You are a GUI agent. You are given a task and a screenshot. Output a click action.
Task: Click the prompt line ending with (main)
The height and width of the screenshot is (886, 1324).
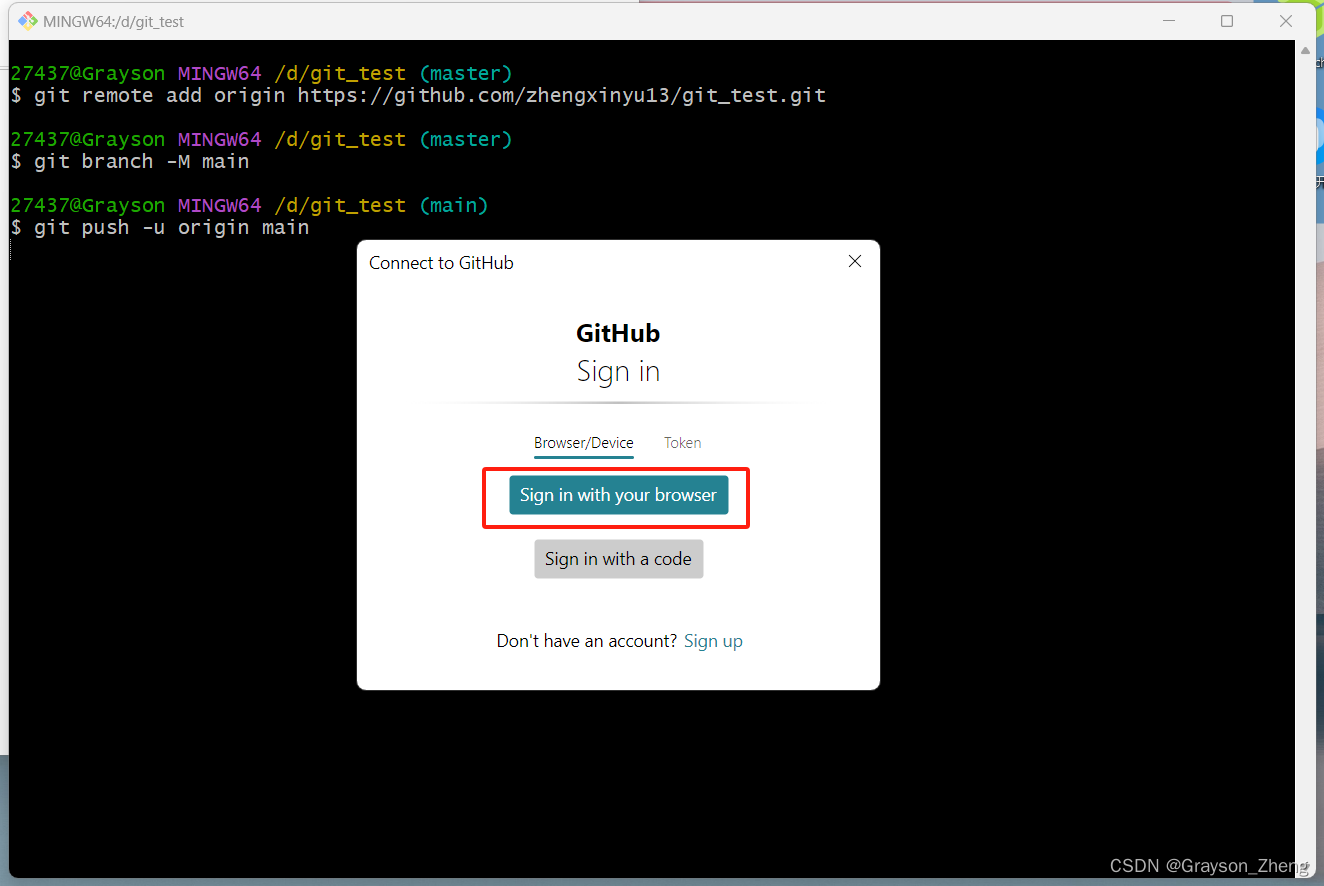tap(249, 205)
